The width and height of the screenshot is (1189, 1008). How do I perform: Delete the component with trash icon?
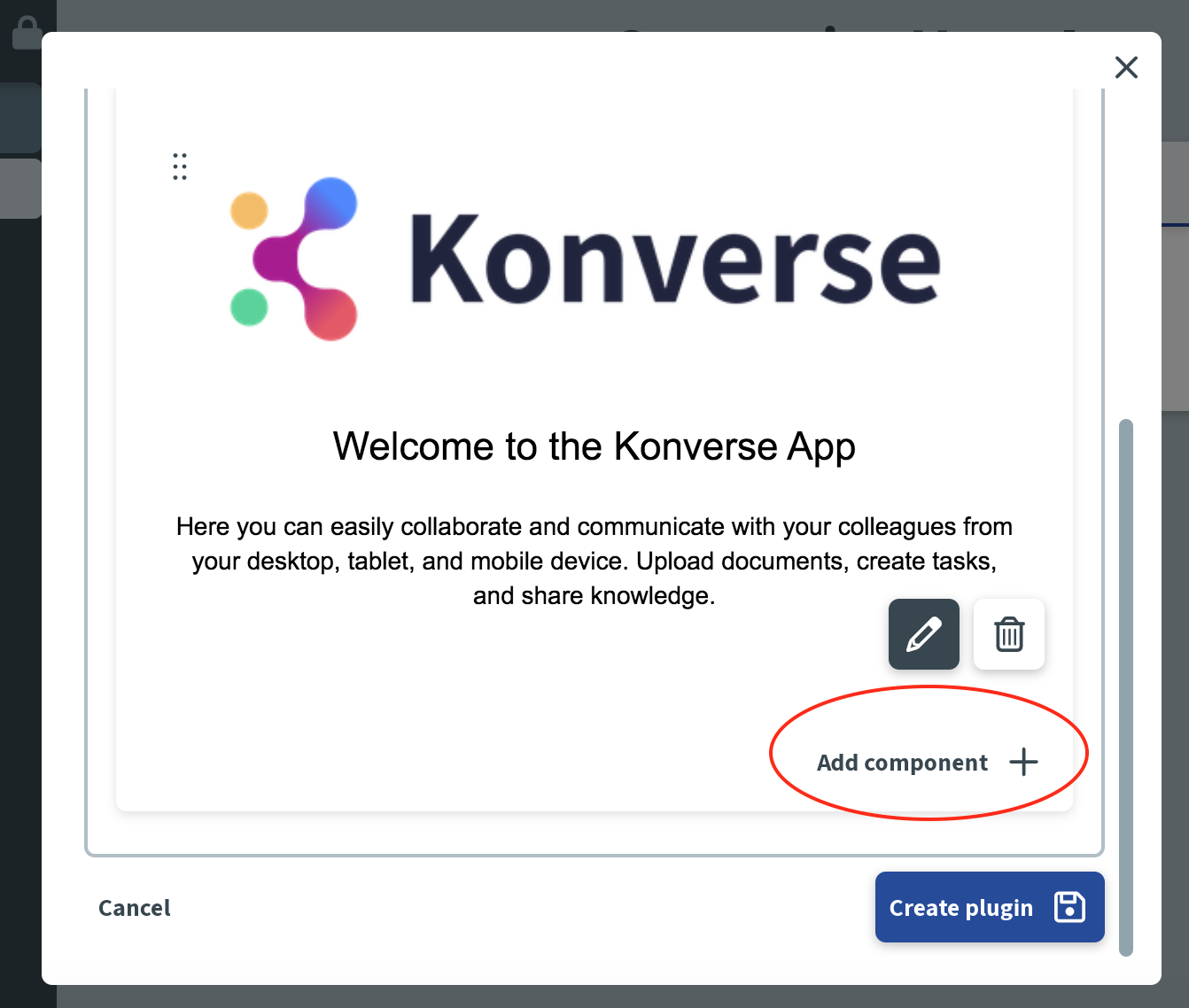pyautogui.click(x=1009, y=634)
